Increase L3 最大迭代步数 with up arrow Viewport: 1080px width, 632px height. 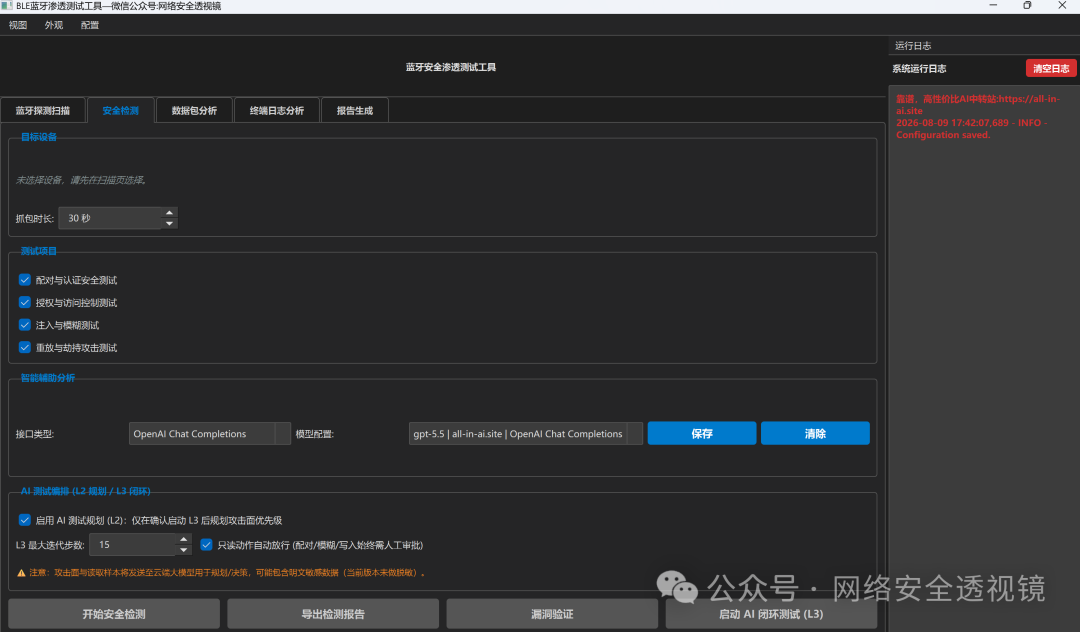tap(183, 539)
